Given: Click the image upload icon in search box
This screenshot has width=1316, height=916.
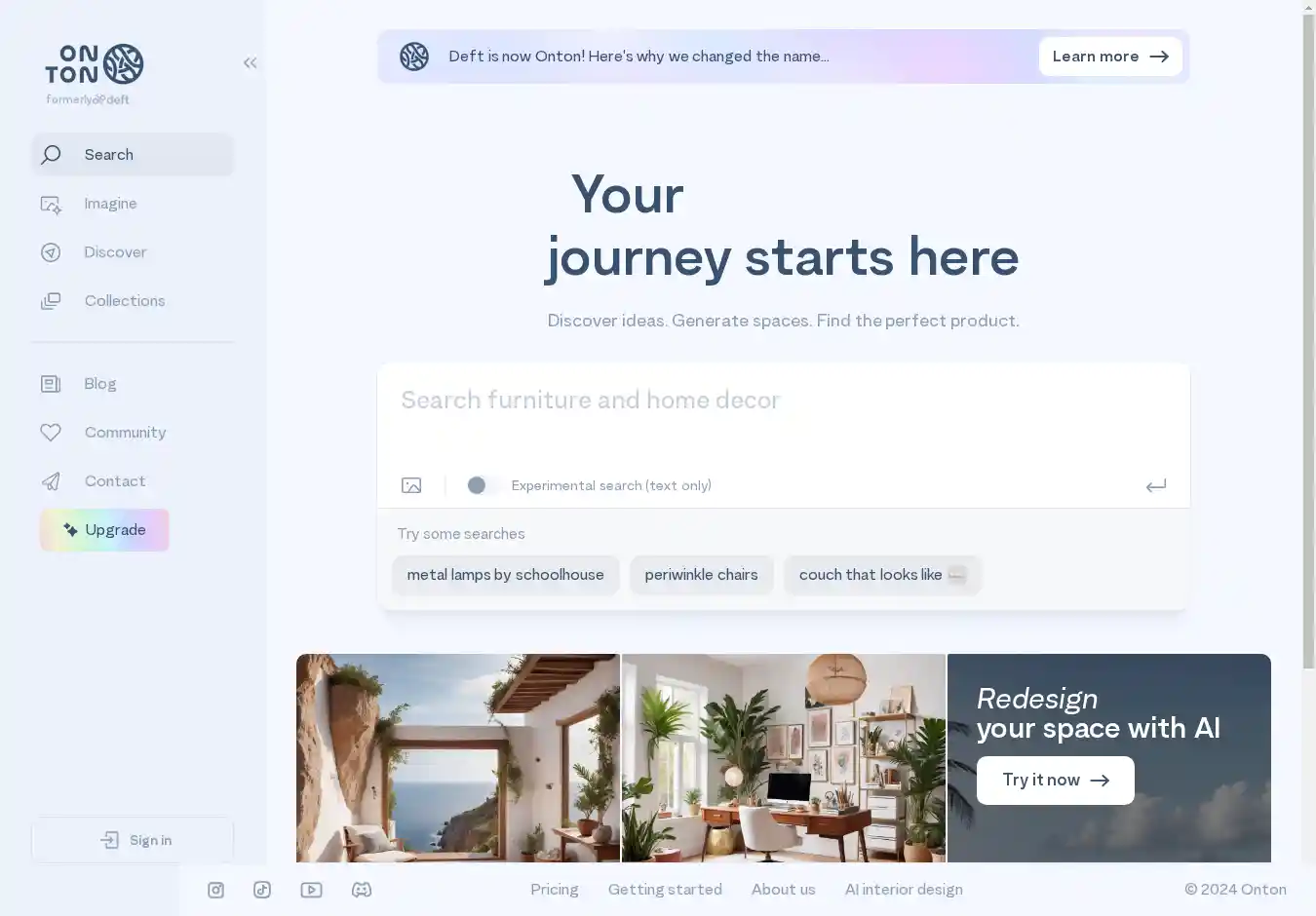Looking at the screenshot, I should (x=411, y=485).
